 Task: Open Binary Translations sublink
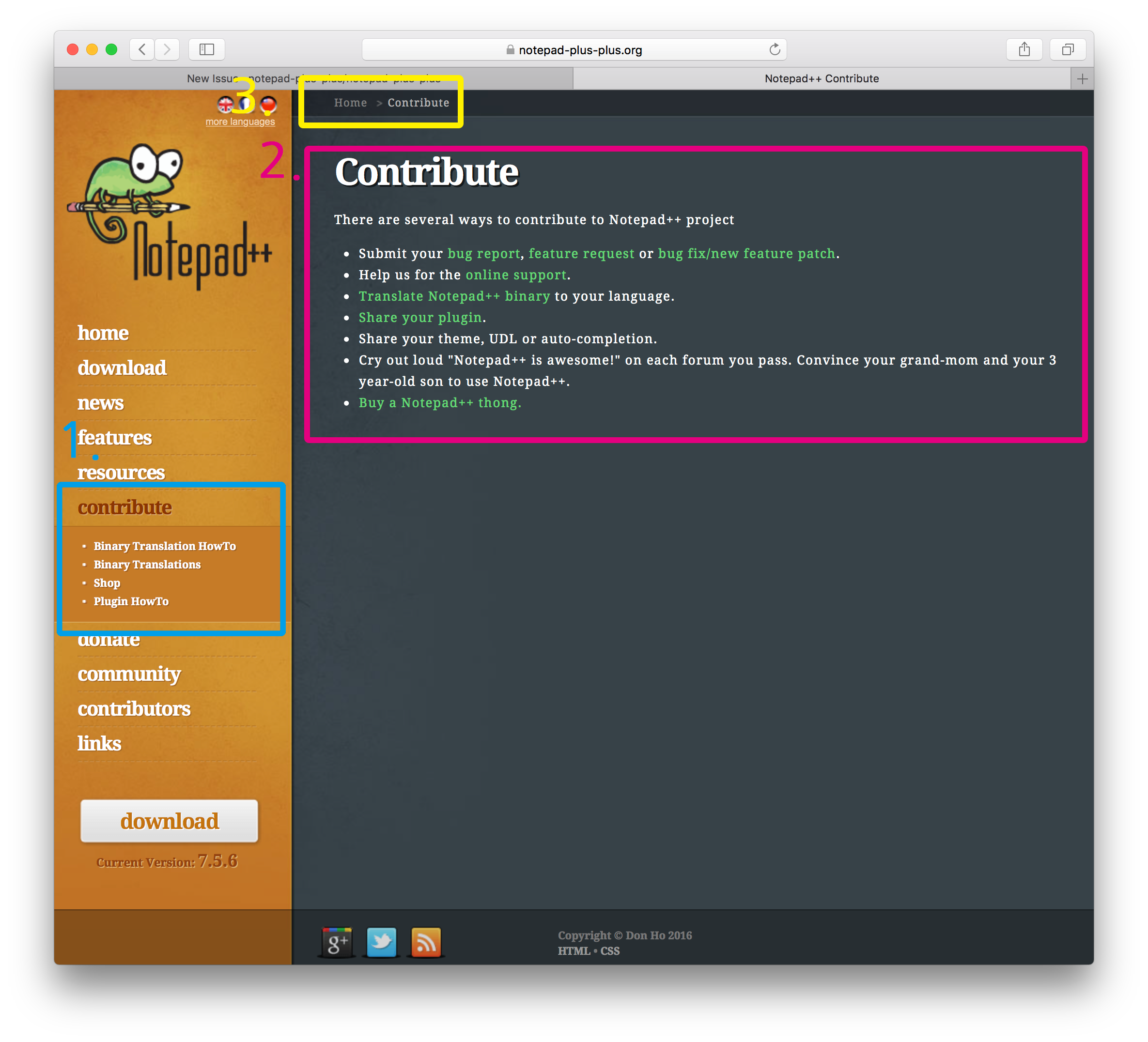click(x=147, y=565)
